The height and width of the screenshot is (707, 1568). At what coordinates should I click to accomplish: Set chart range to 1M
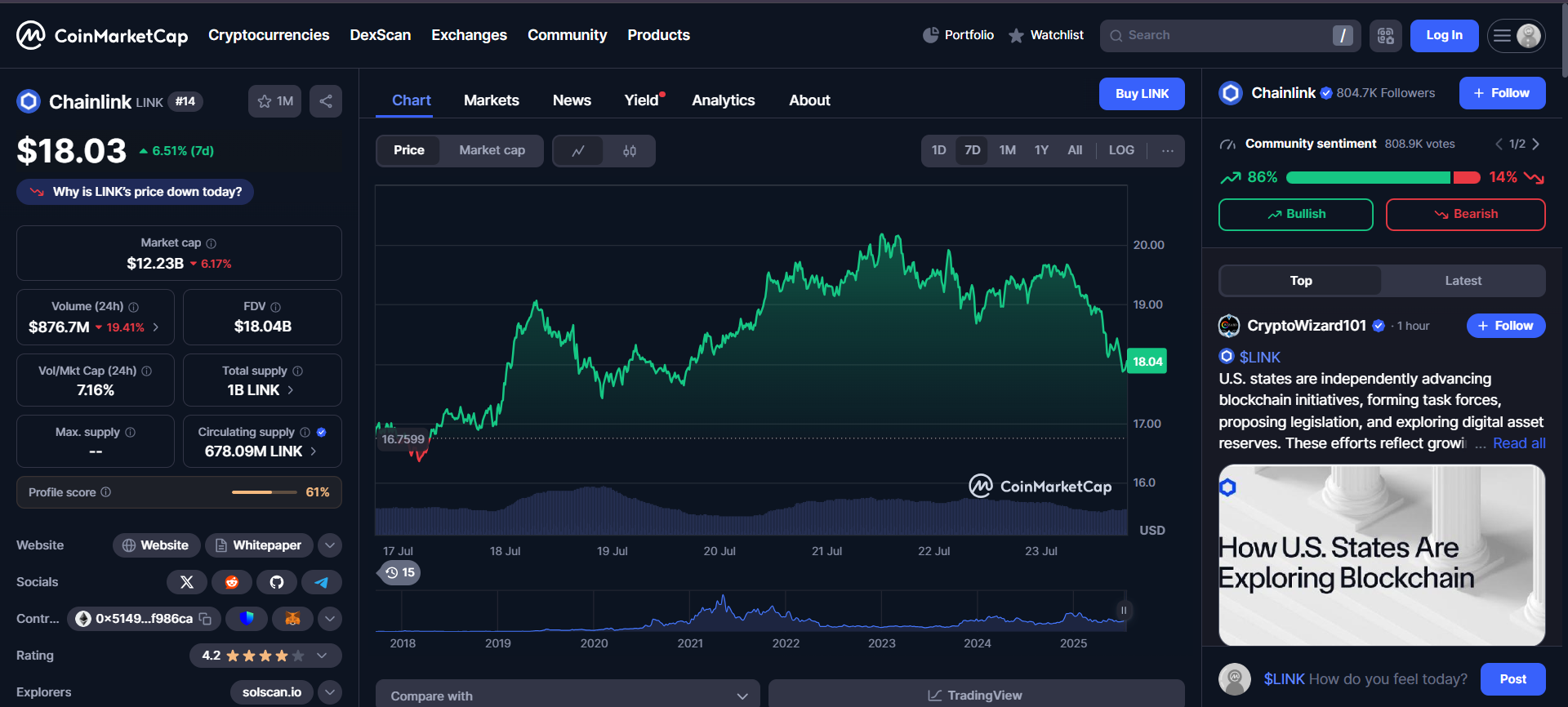(x=1008, y=151)
